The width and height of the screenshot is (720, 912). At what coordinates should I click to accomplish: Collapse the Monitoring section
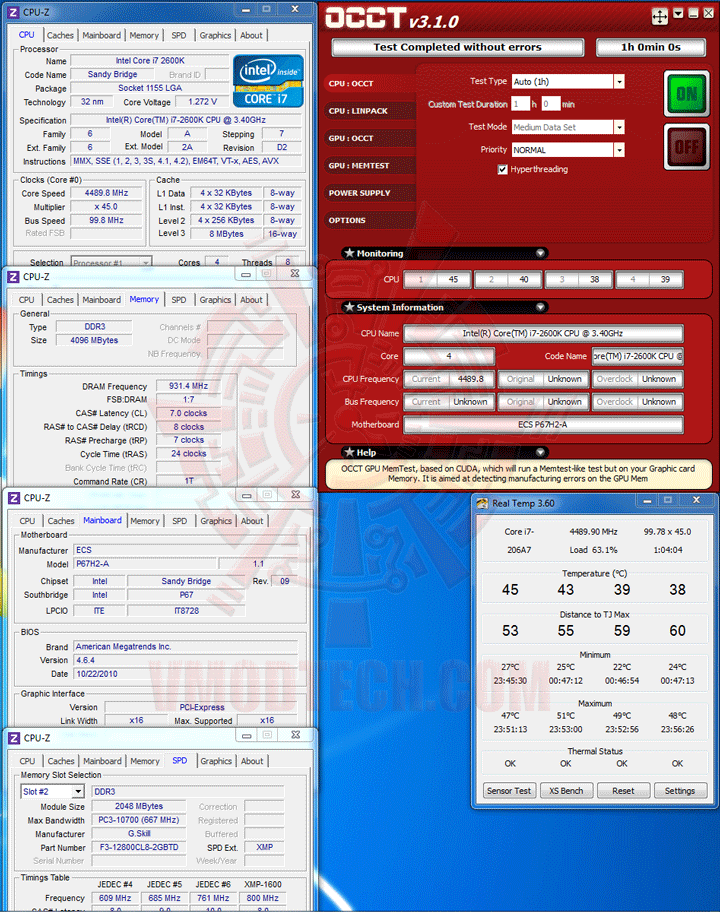click(540, 253)
